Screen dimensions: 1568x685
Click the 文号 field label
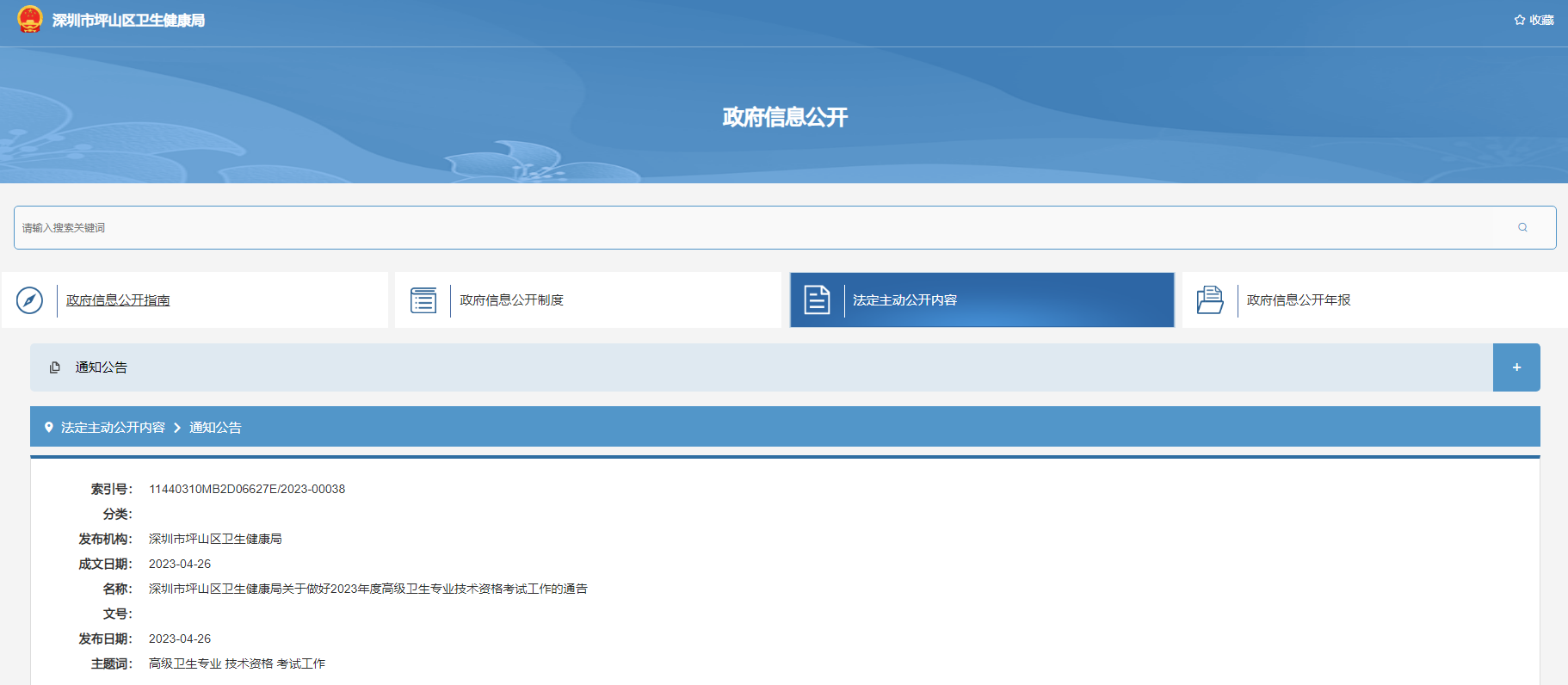[x=117, y=614]
